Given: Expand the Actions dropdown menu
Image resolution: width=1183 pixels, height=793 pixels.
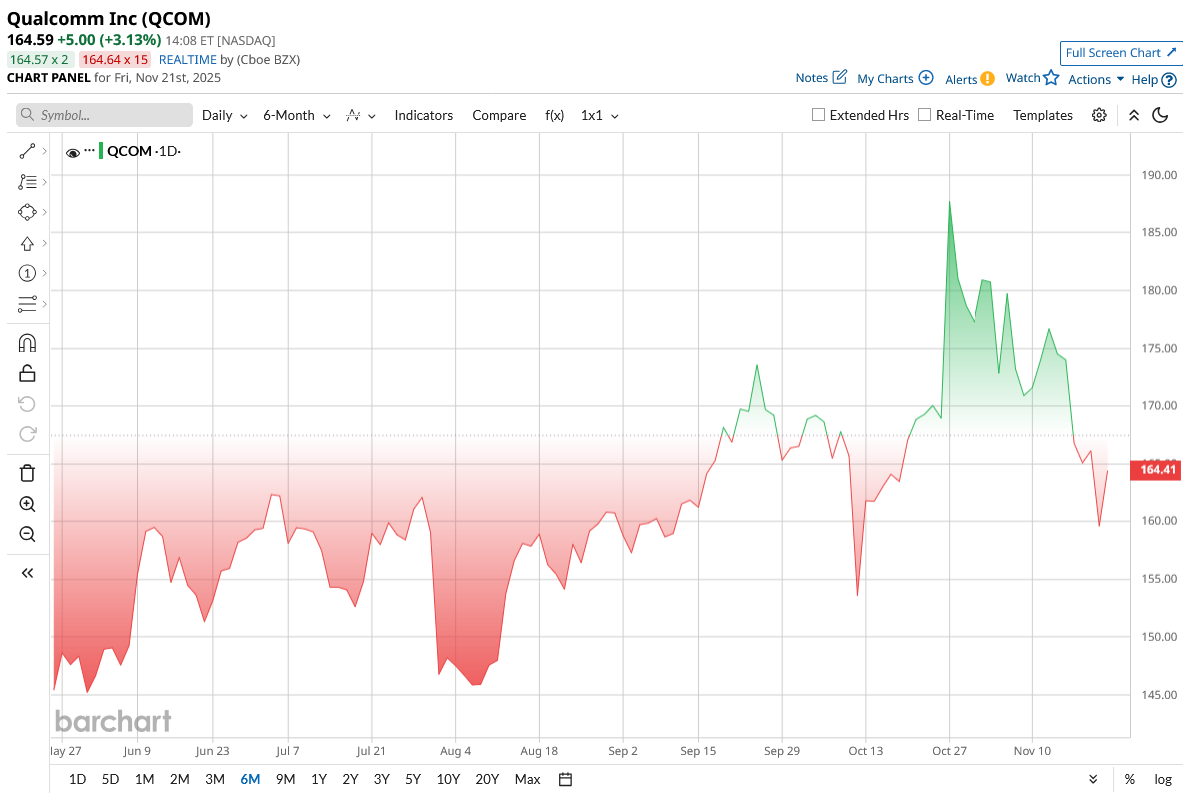Looking at the screenshot, I should tap(1096, 79).
